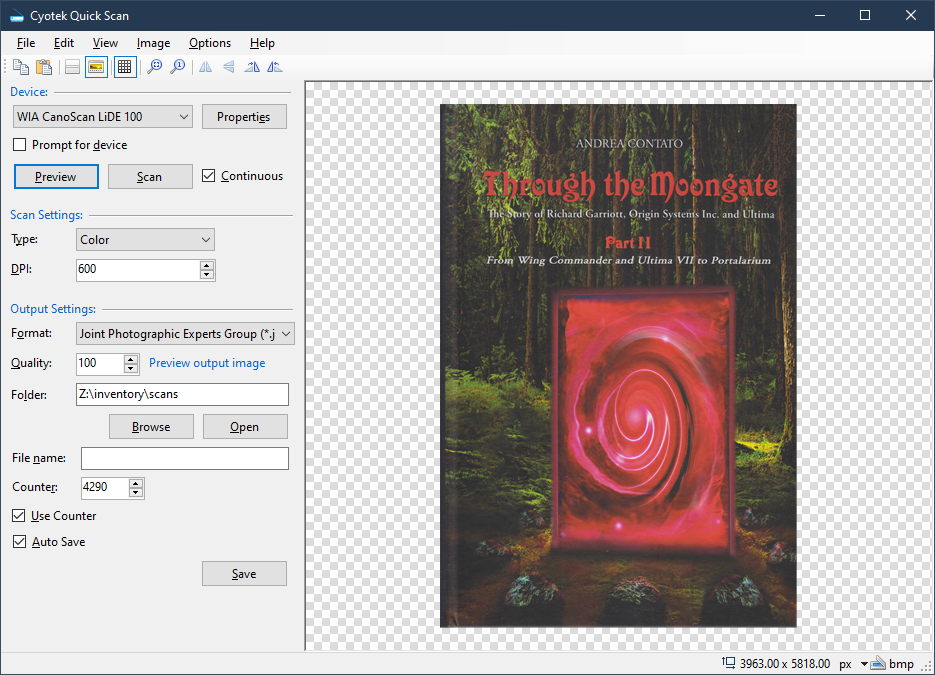
Task: Click the Copy icon in toolbar
Action: [x=21, y=67]
